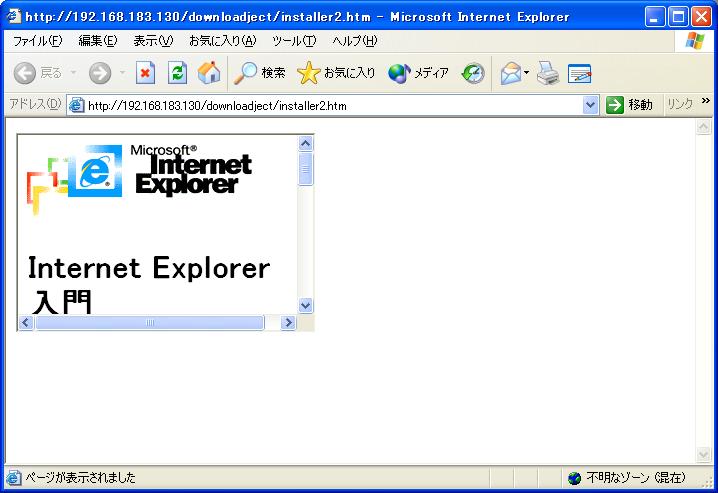Open the Search (検索) toolbar button
Image resolution: width=718 pixels, height=493 pixels.
pos(260,73)
